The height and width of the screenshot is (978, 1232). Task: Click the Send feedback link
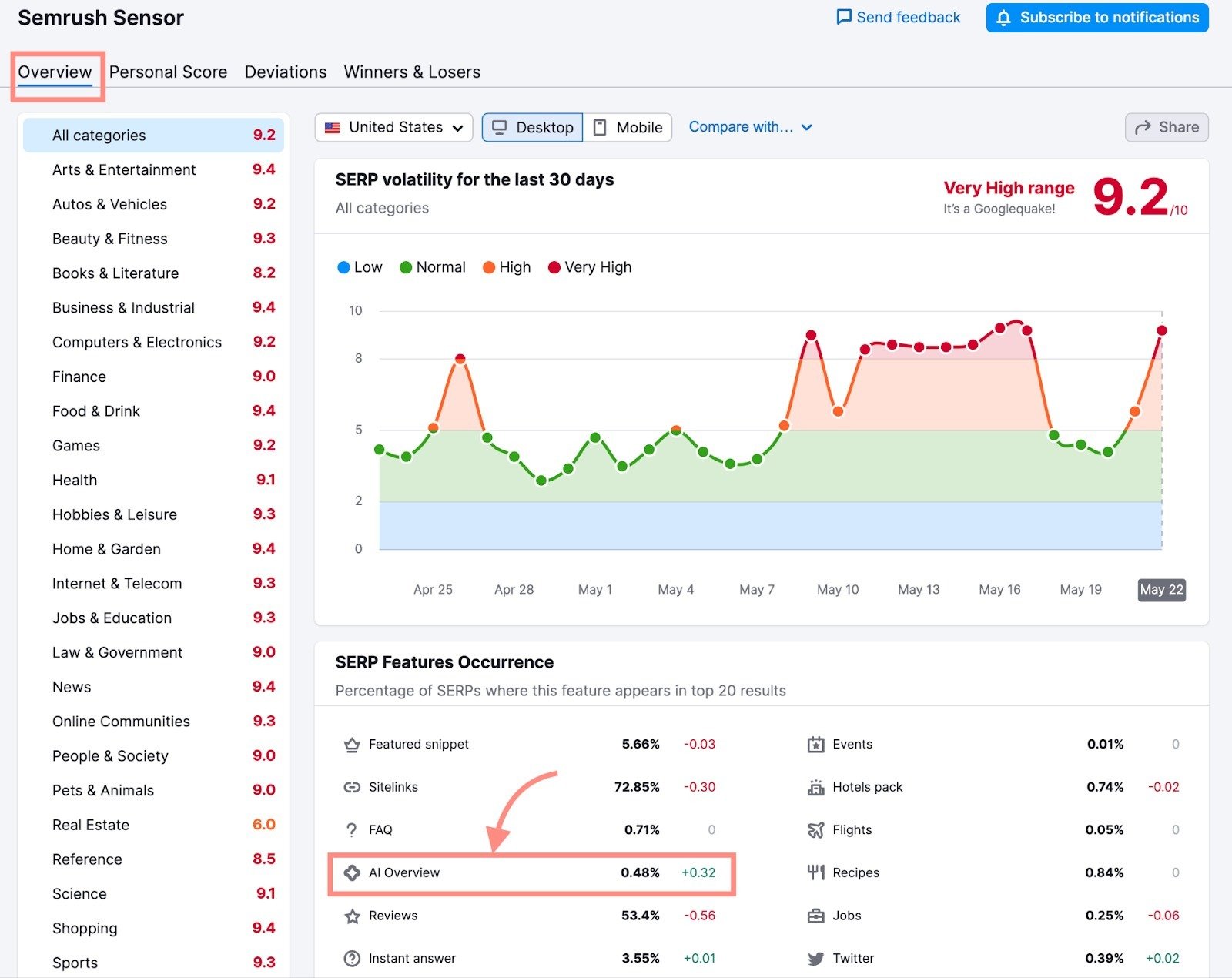897,17
